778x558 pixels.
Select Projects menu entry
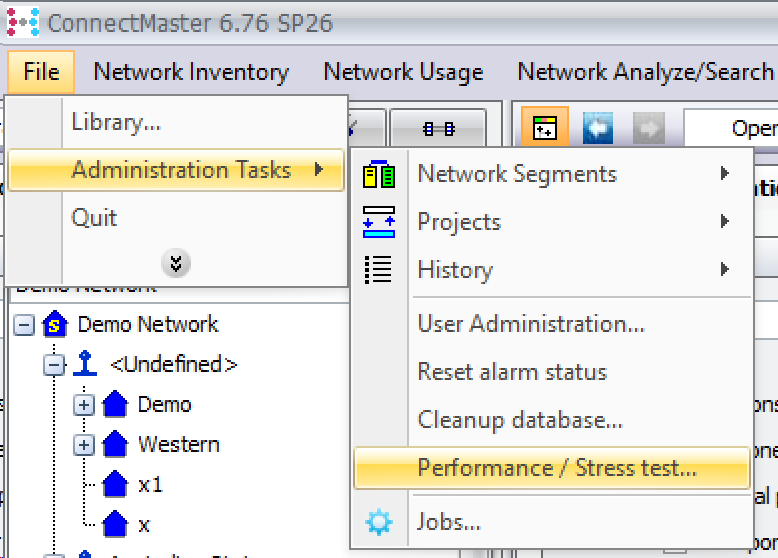[x=552, y=221]
